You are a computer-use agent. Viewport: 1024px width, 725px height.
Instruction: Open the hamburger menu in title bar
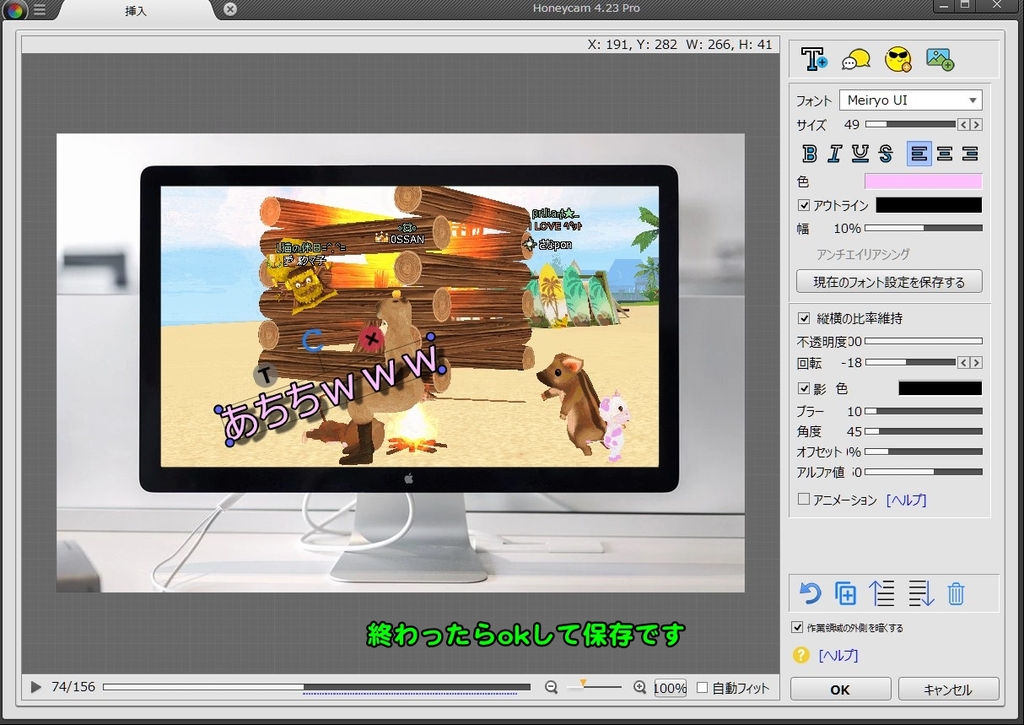[39, 9]
